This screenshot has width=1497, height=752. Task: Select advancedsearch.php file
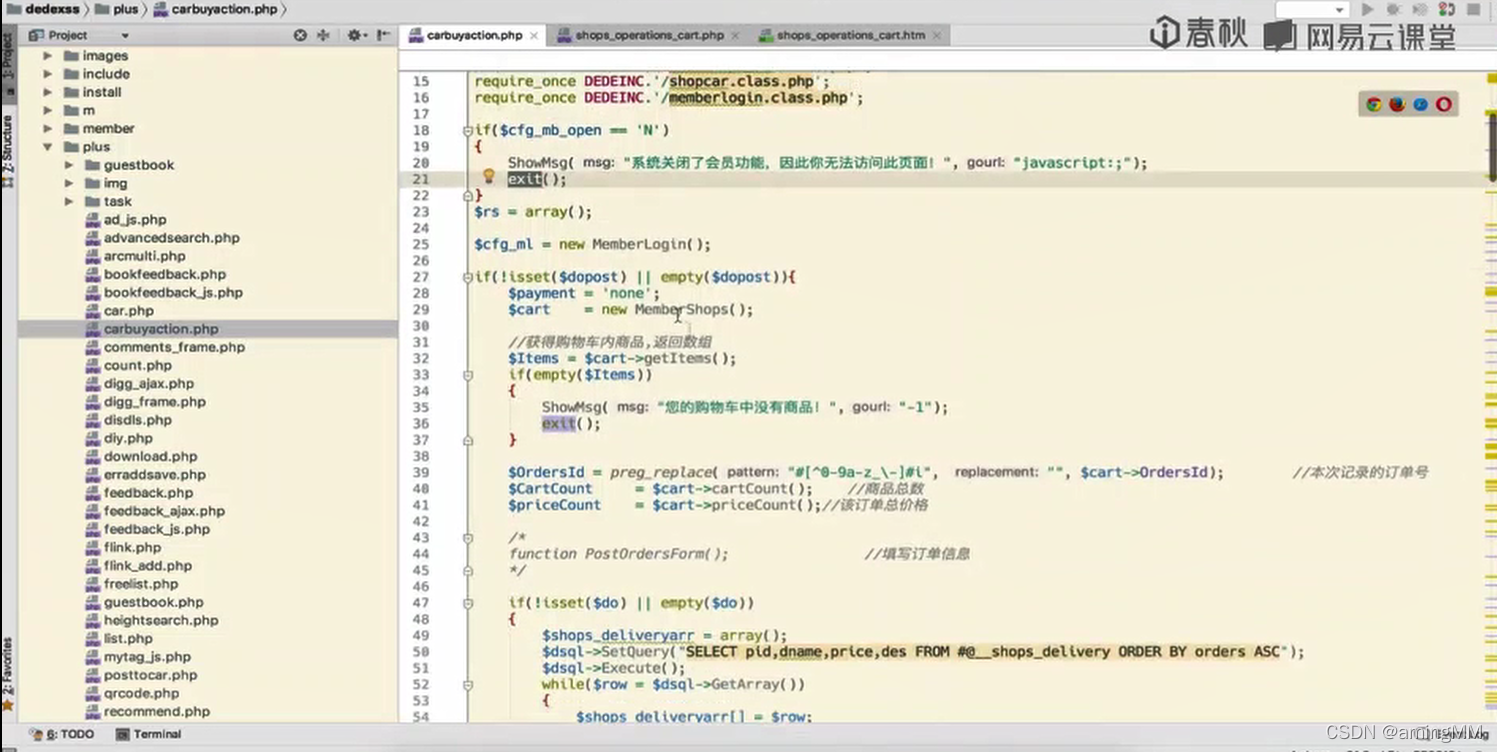click(x=171, y=238)
